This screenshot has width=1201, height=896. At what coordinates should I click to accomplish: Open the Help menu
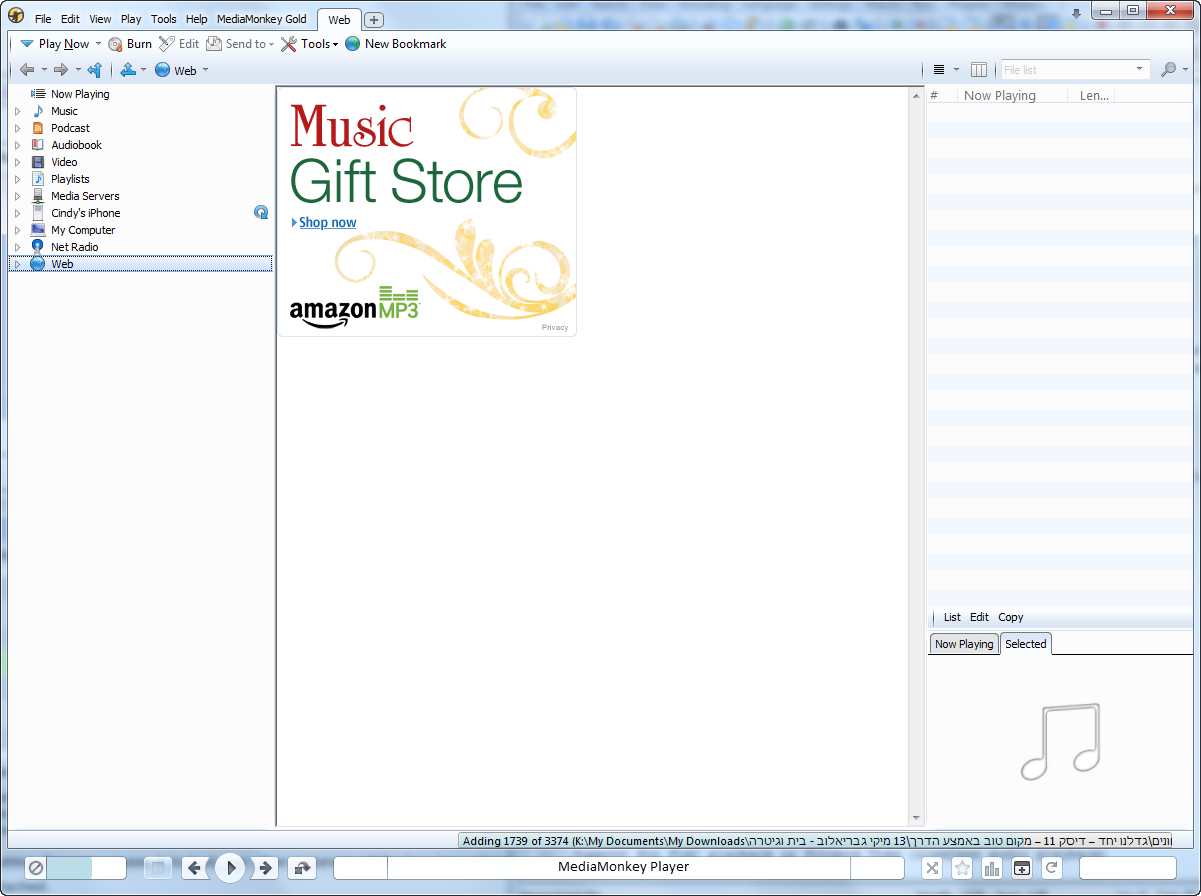(196, 19)
